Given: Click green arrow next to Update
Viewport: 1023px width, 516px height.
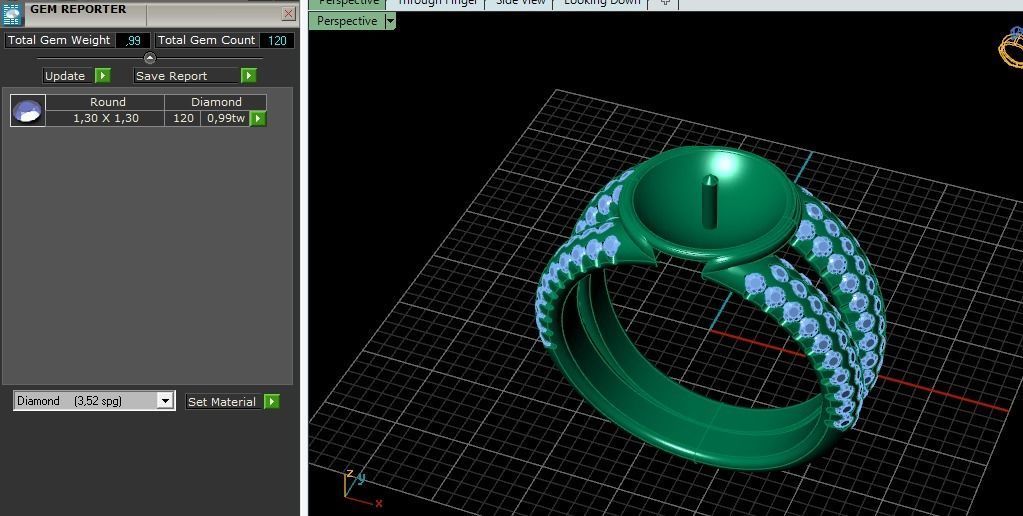Looking at the screenshot, I should click(102, 76).
